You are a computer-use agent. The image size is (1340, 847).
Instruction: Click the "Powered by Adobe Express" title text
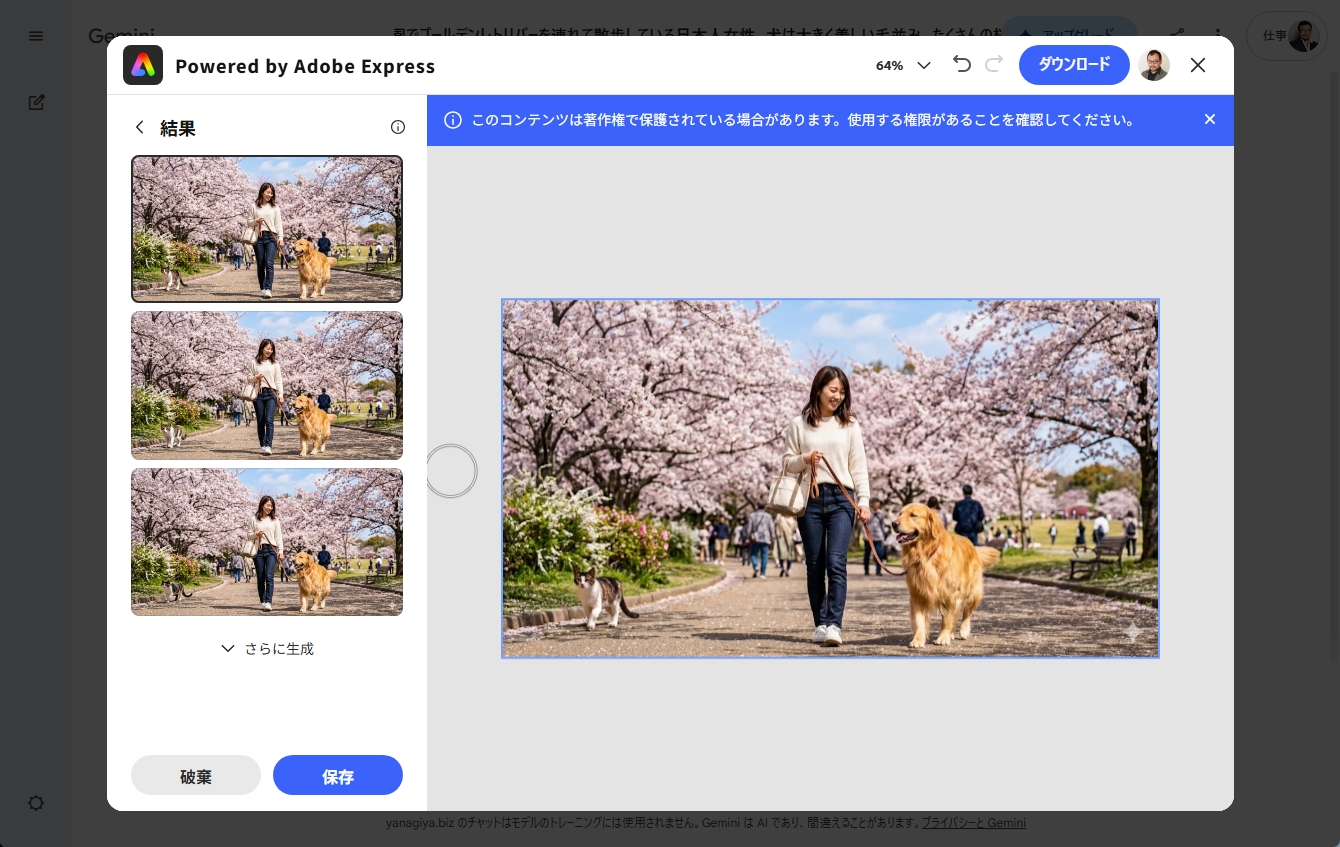(x=305, y=66)
